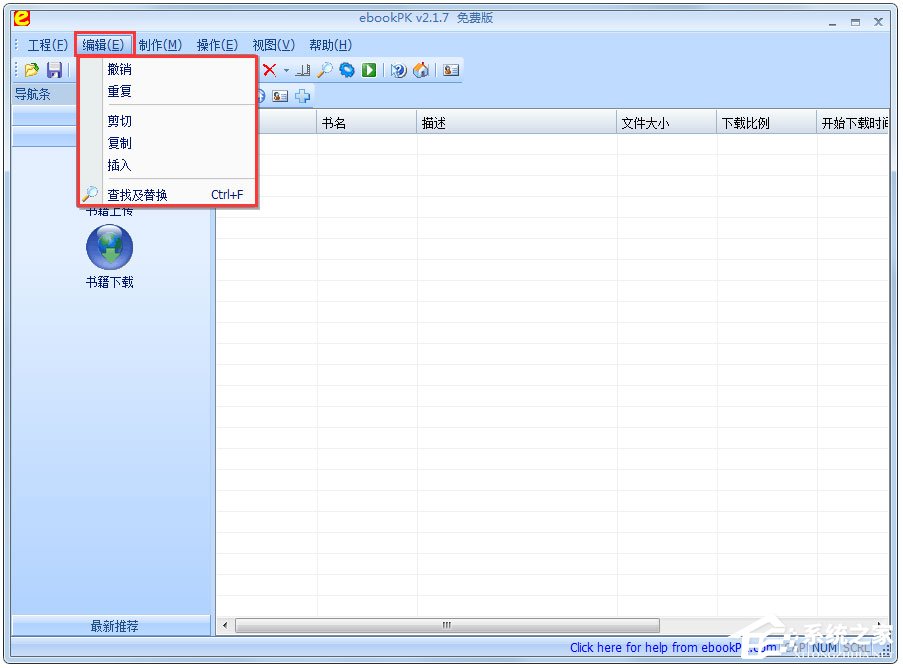Click the blue gear settings icon
Image resolution: width=903 pixels, height=668 pixels.
point(347,70)
